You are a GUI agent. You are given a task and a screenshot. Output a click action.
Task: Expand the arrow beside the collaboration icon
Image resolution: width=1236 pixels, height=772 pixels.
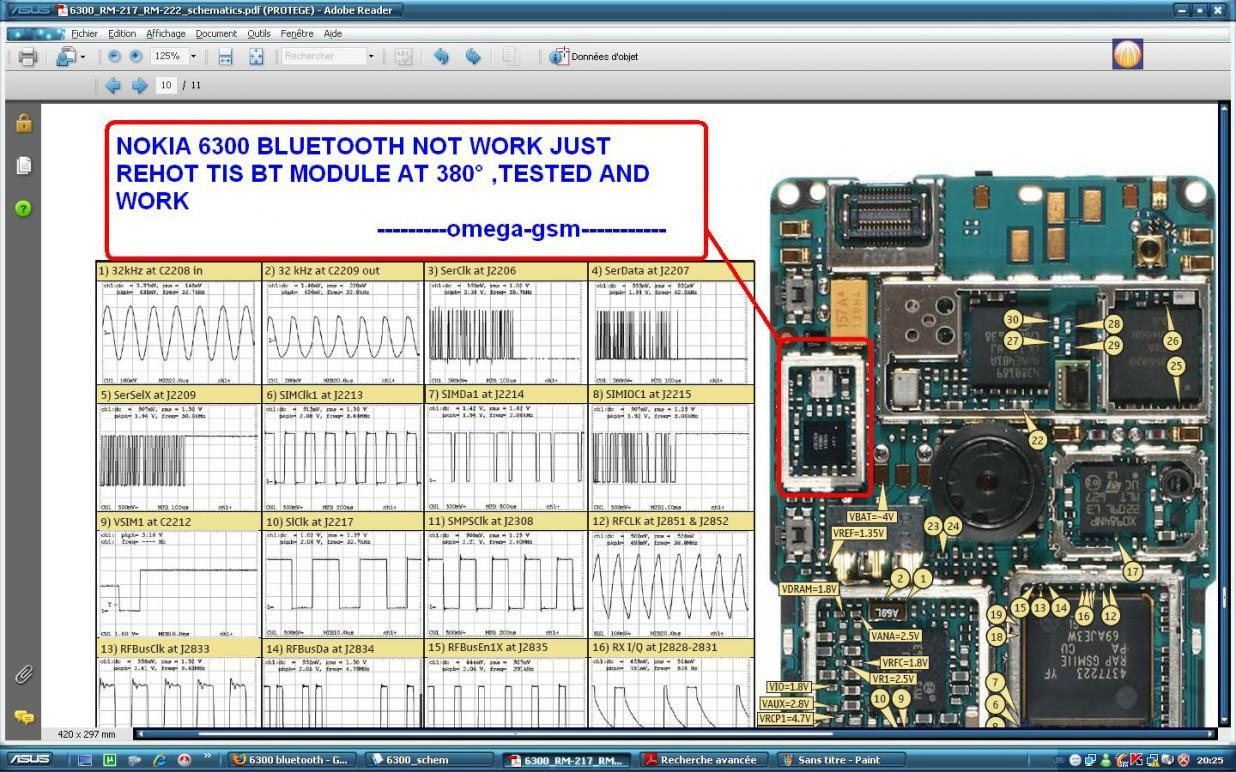point(83,57)
